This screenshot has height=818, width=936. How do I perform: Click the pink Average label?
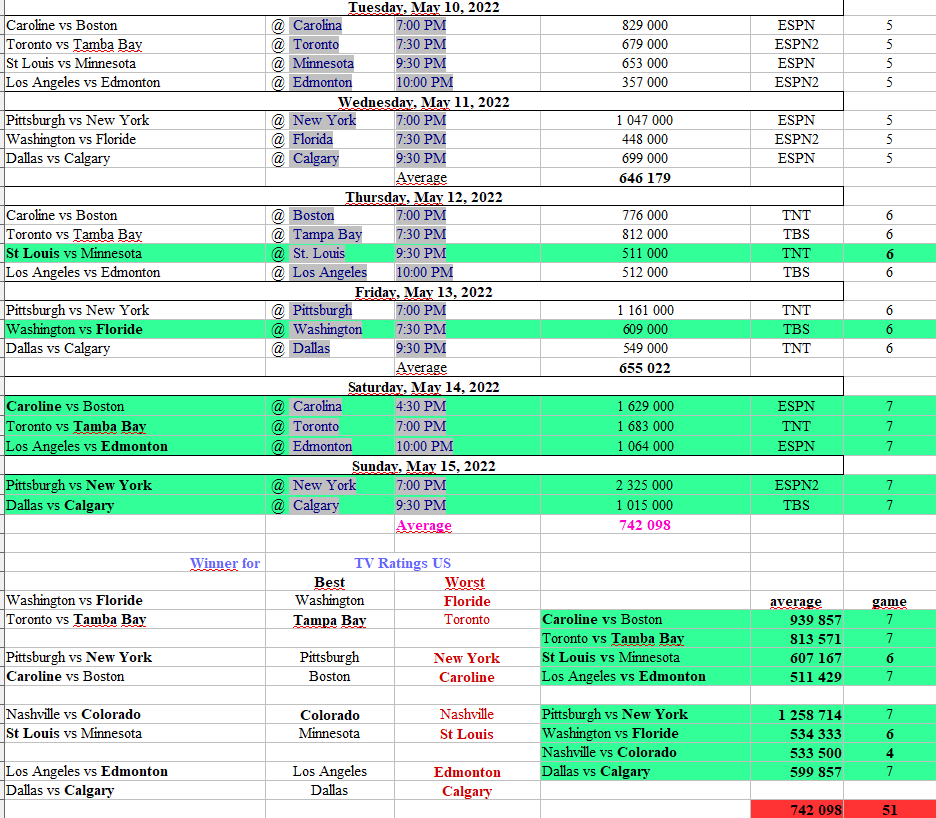pyautogui.click(x=424, y=525)
